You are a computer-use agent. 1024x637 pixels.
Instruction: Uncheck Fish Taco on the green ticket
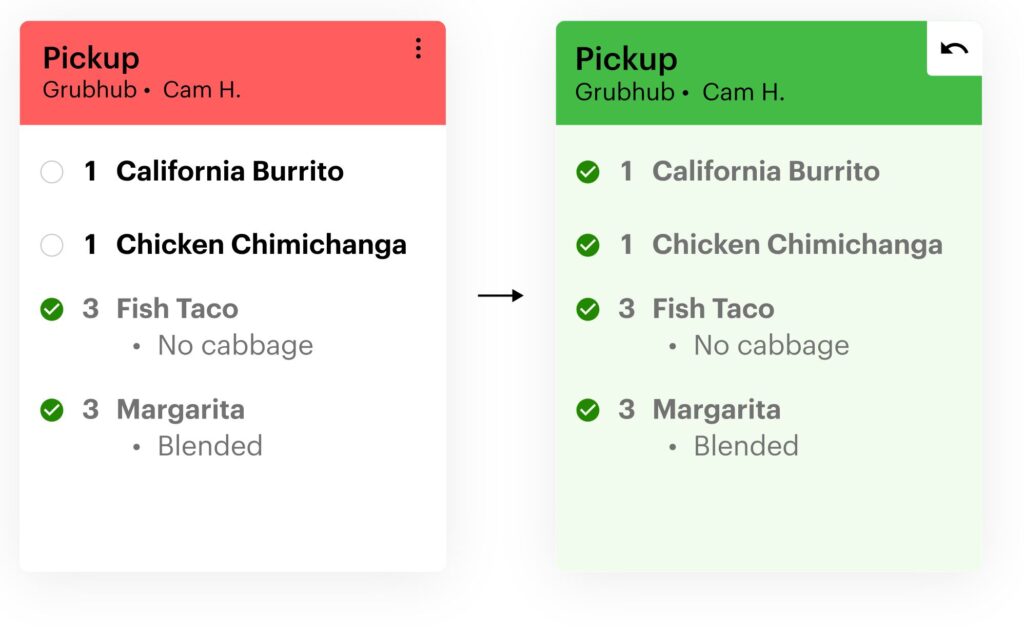click(588, 309)
